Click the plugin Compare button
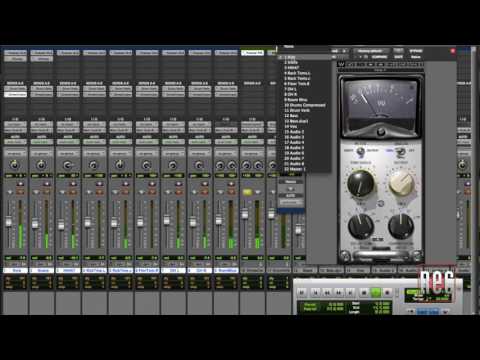Image resolution: width=480 pixels, height=360 pixels. coord(379,57)
